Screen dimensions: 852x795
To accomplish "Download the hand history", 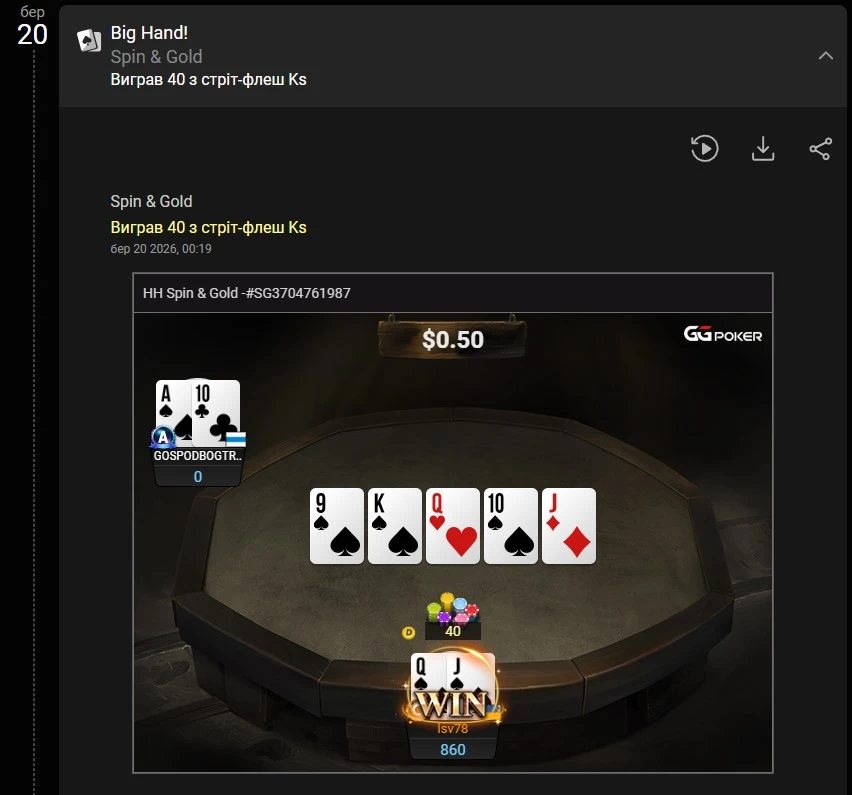I will click(x=763, y=148).
